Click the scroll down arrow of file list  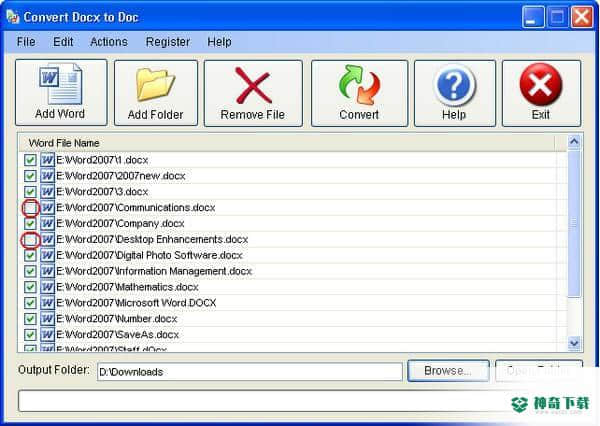point(574,343)
